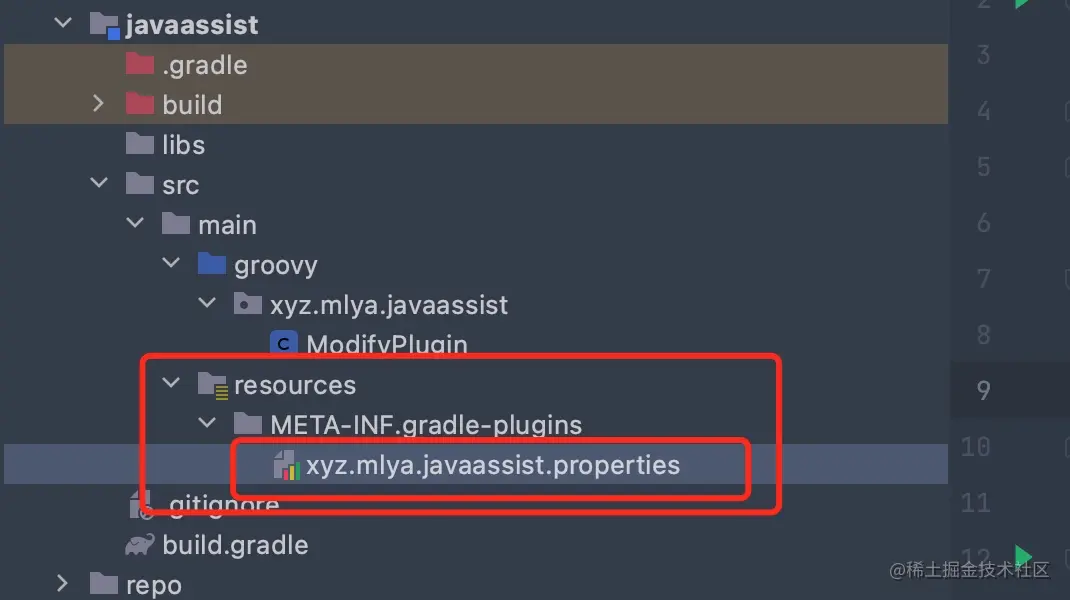Collapse the groovy folder chevron
This screenshot has height=600, width=1070.
(x=171, y=263)
